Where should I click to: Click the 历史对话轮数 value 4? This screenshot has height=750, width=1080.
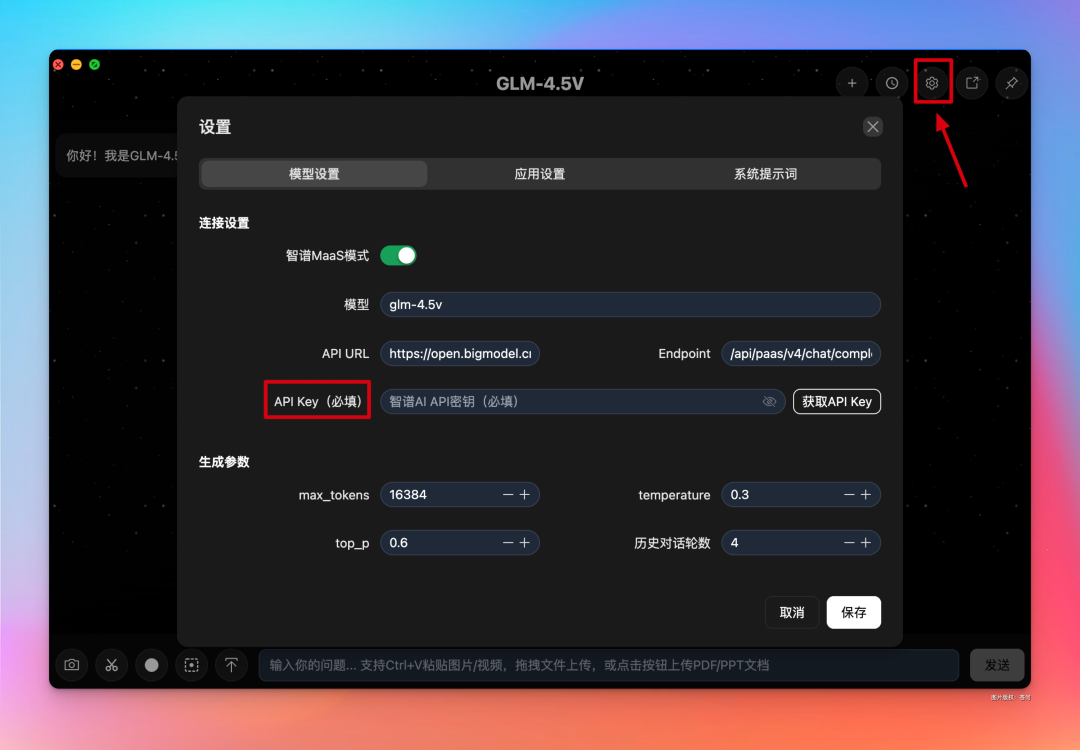[x=734, y=543]
